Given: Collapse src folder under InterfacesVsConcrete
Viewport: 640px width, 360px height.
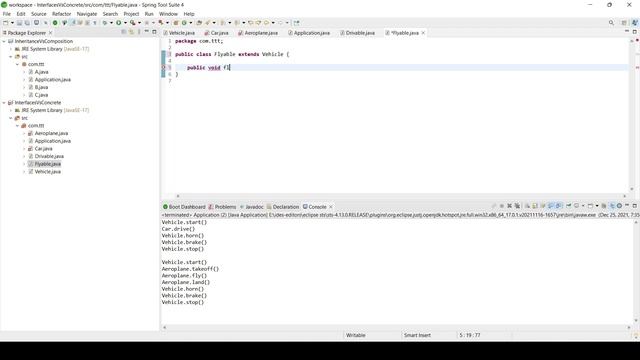Looking at the screenshot, I should 11,118.
